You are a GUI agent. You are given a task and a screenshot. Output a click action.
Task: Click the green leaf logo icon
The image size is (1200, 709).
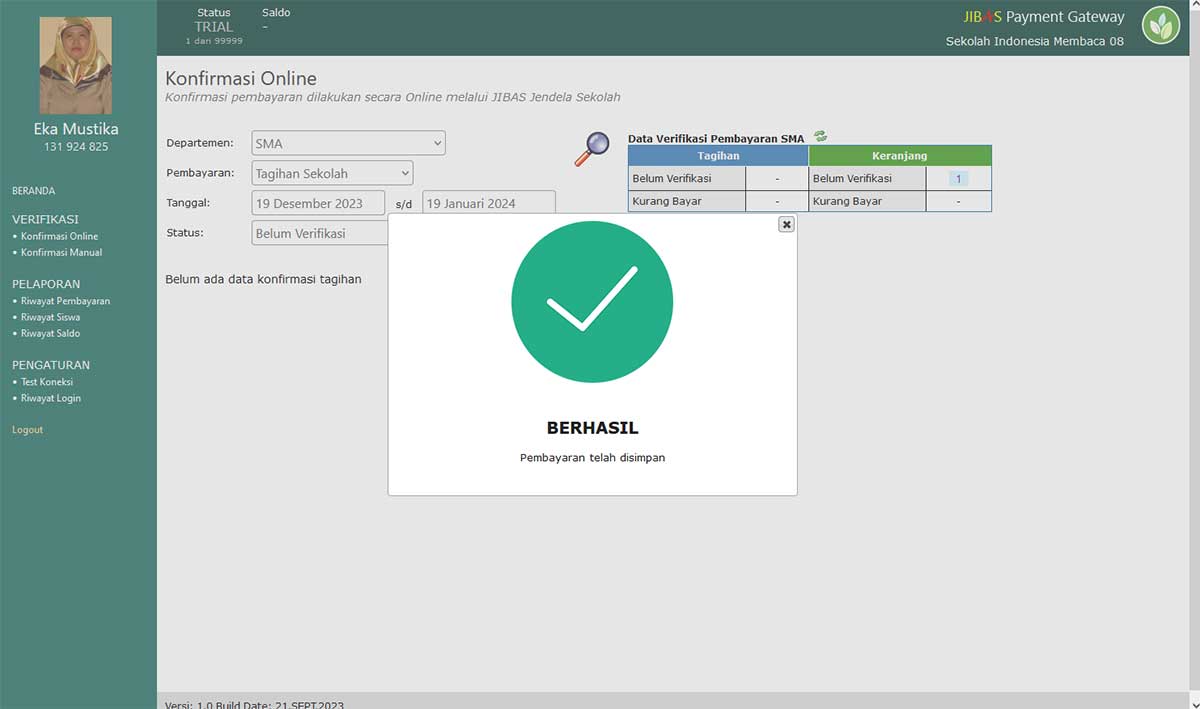pyautogui.click(x=1161, y=25)
